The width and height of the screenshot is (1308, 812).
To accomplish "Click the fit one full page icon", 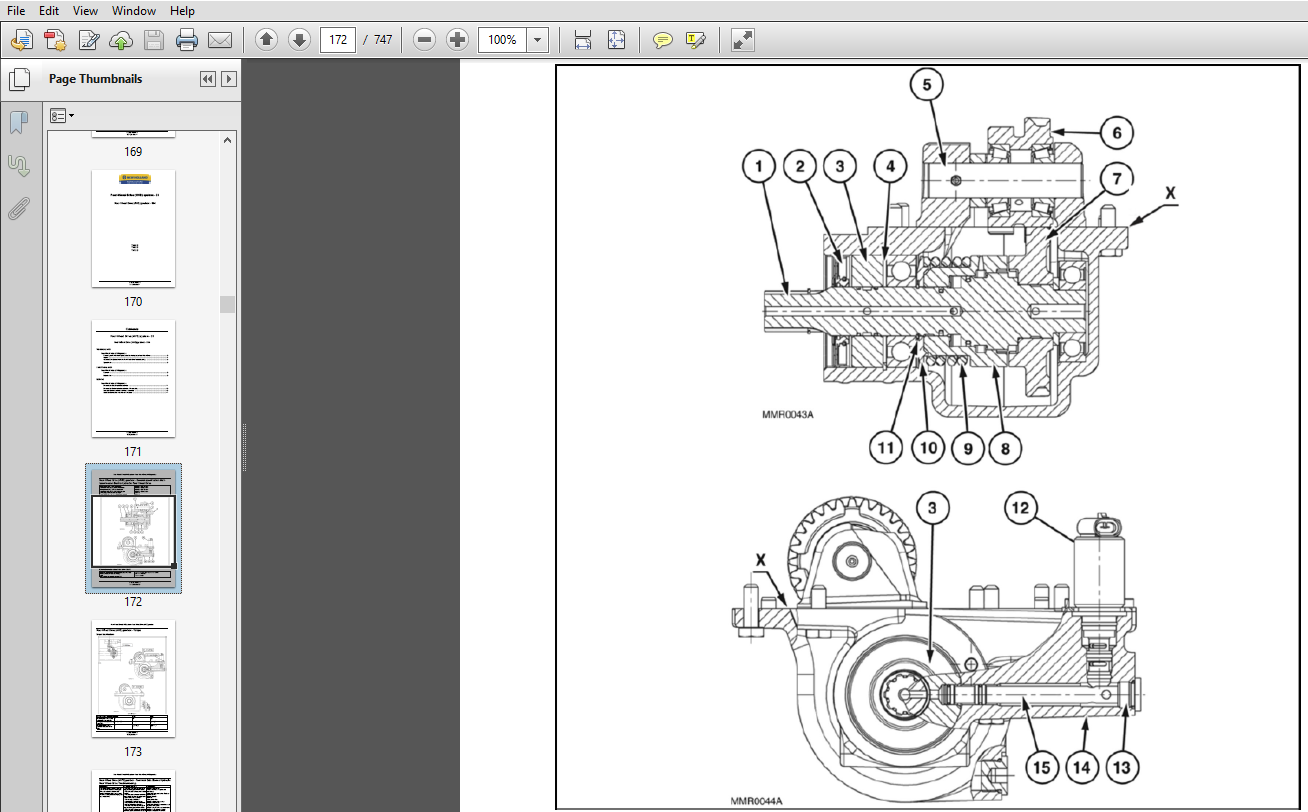I will [x=616, y=40].
